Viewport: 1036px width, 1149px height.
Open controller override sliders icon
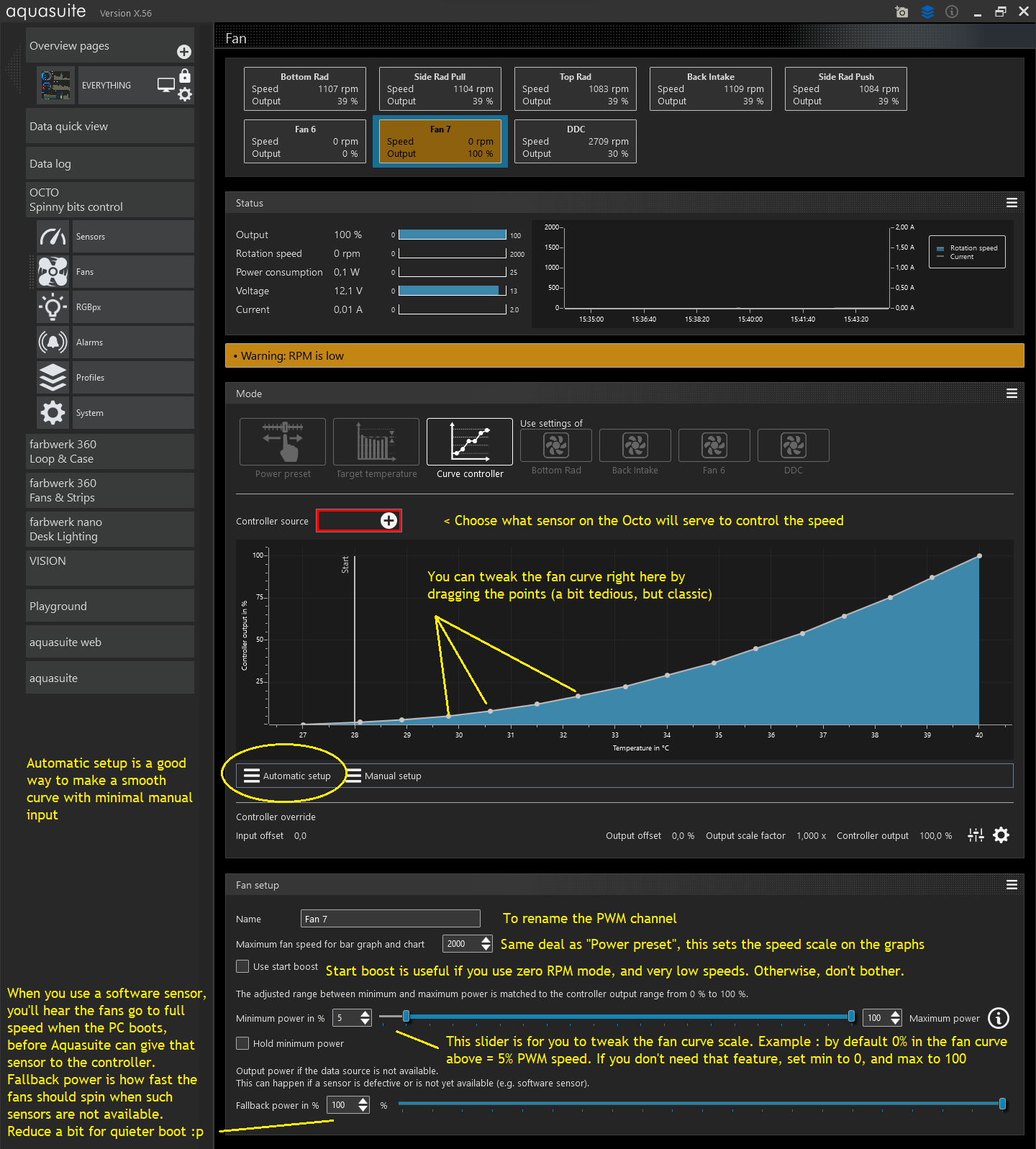coord(976,835)
